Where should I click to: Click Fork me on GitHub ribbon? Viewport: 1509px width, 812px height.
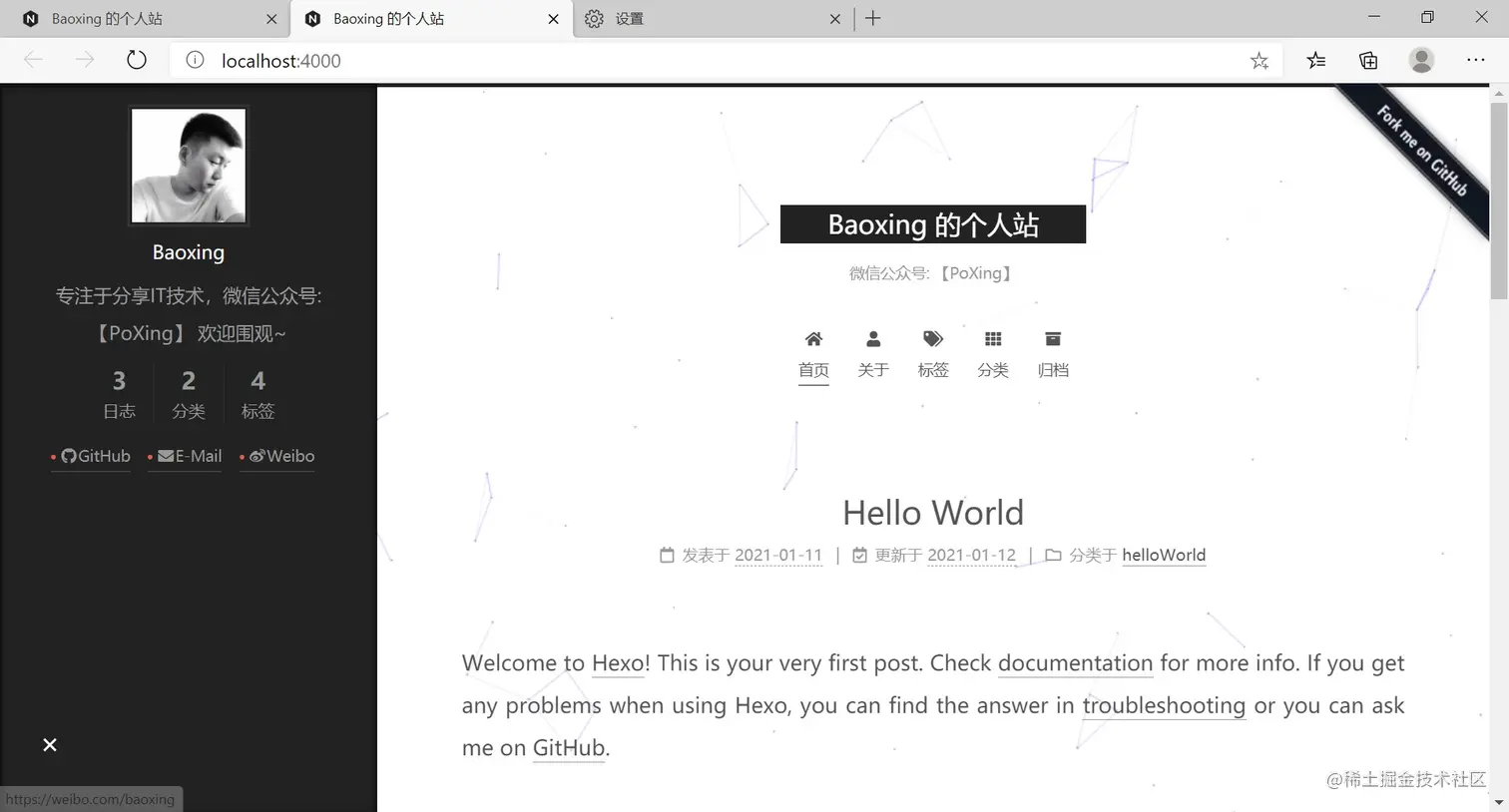[x=1422, y=152]
